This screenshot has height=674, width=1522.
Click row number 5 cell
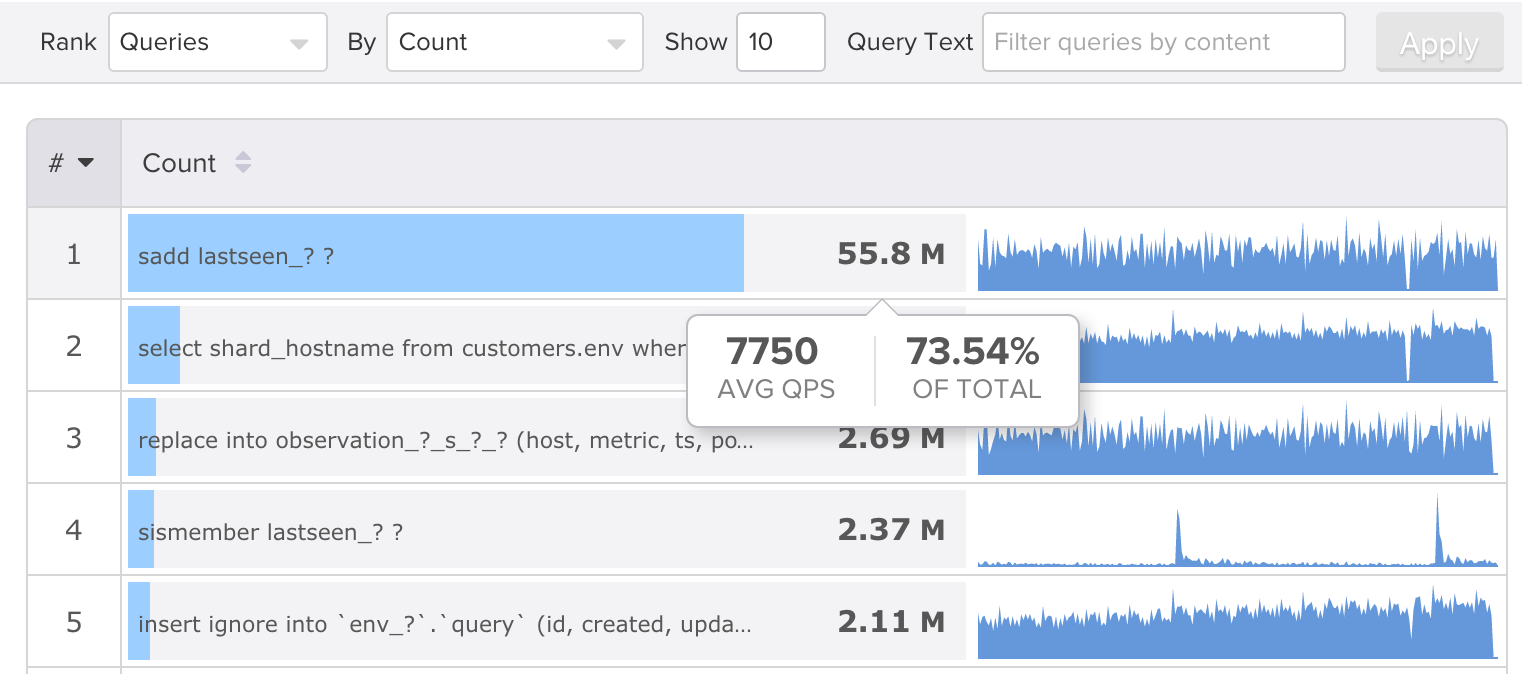(74, 622)
